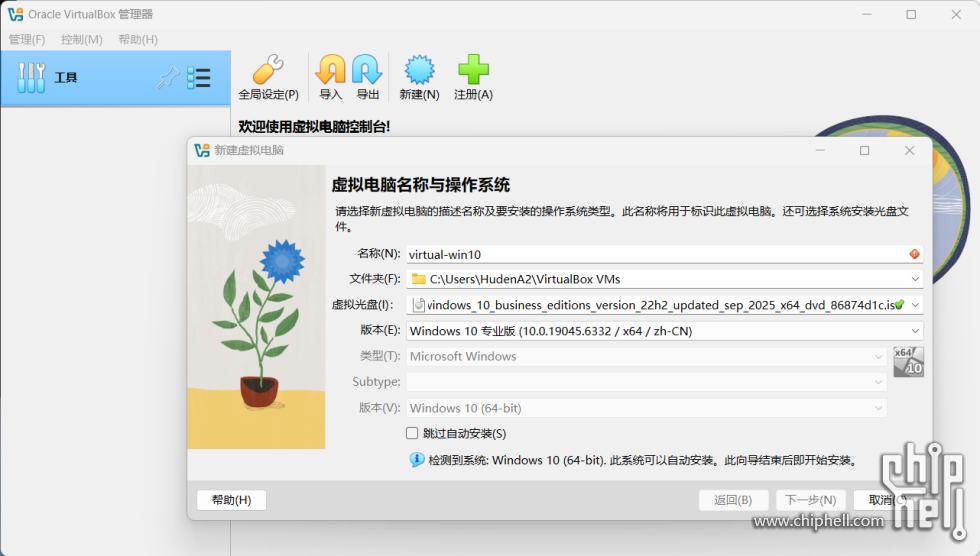This screenshot has width=980, height=556.
Task: Expand the ISO image (虚拟光盘) dropdown arrow
Action: pyautogui.click(x=915, y=305)
